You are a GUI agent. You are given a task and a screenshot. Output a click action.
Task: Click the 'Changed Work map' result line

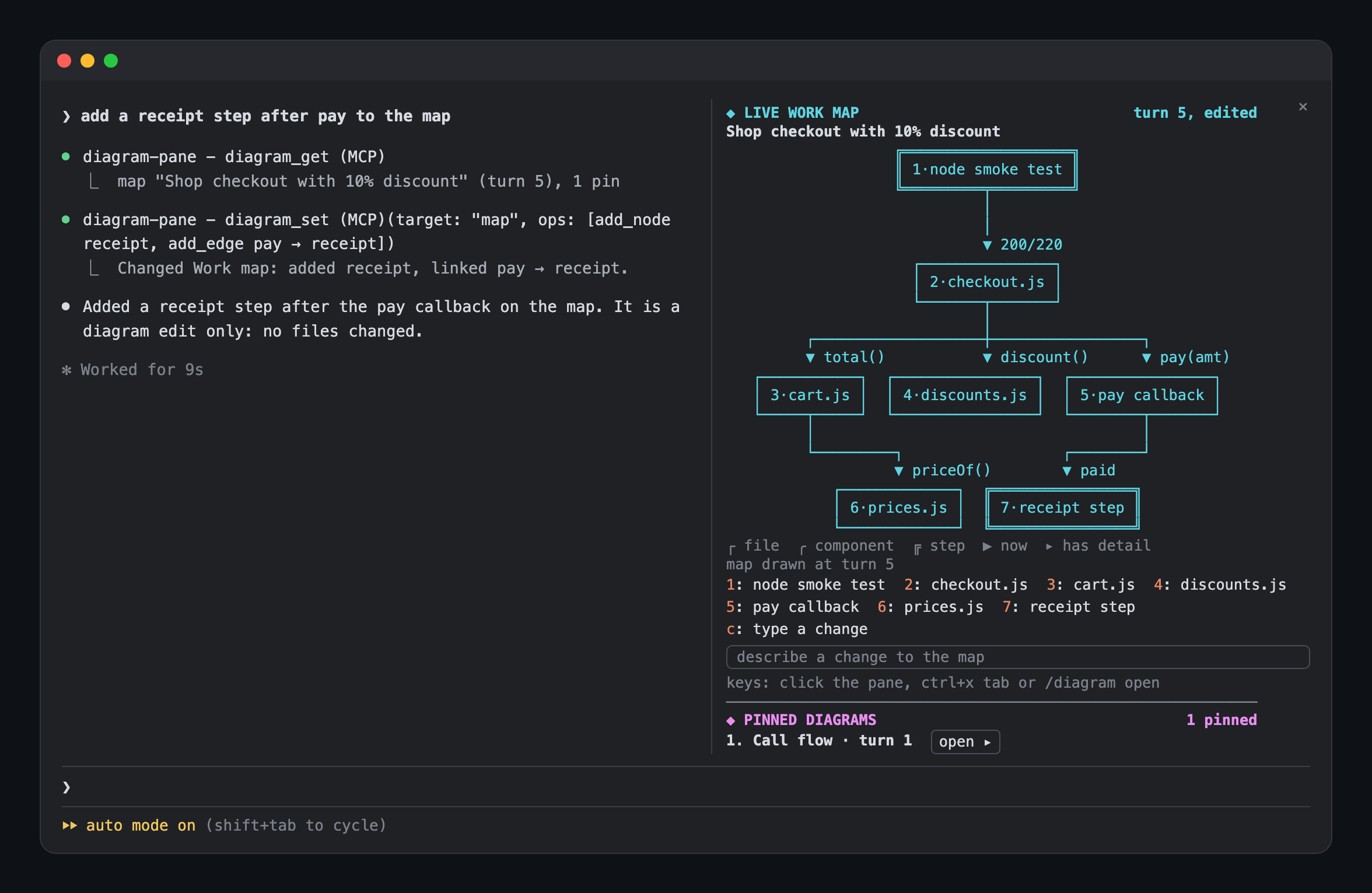(x=372, y=268)
